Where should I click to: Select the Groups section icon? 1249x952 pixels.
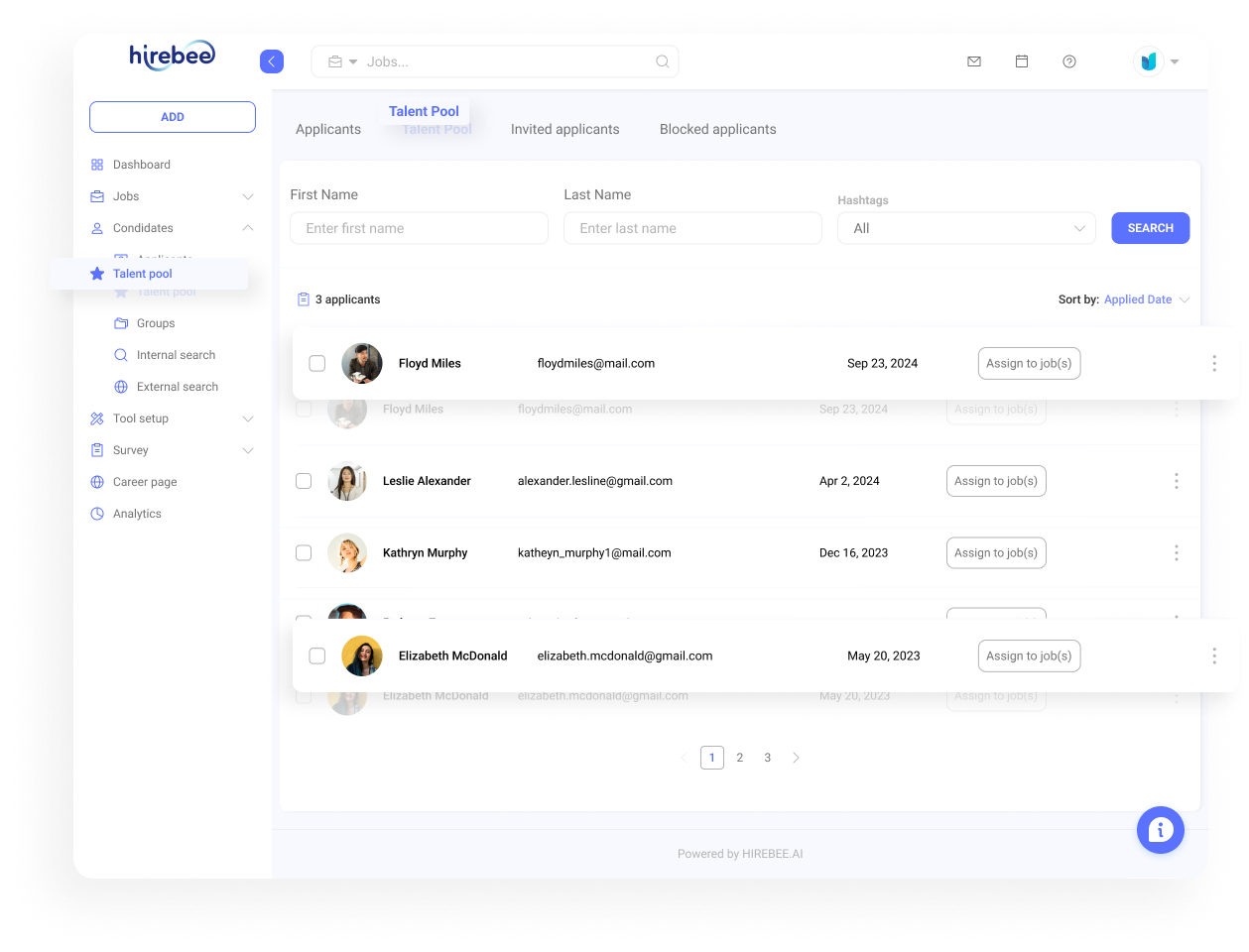[x=120, y=322]
